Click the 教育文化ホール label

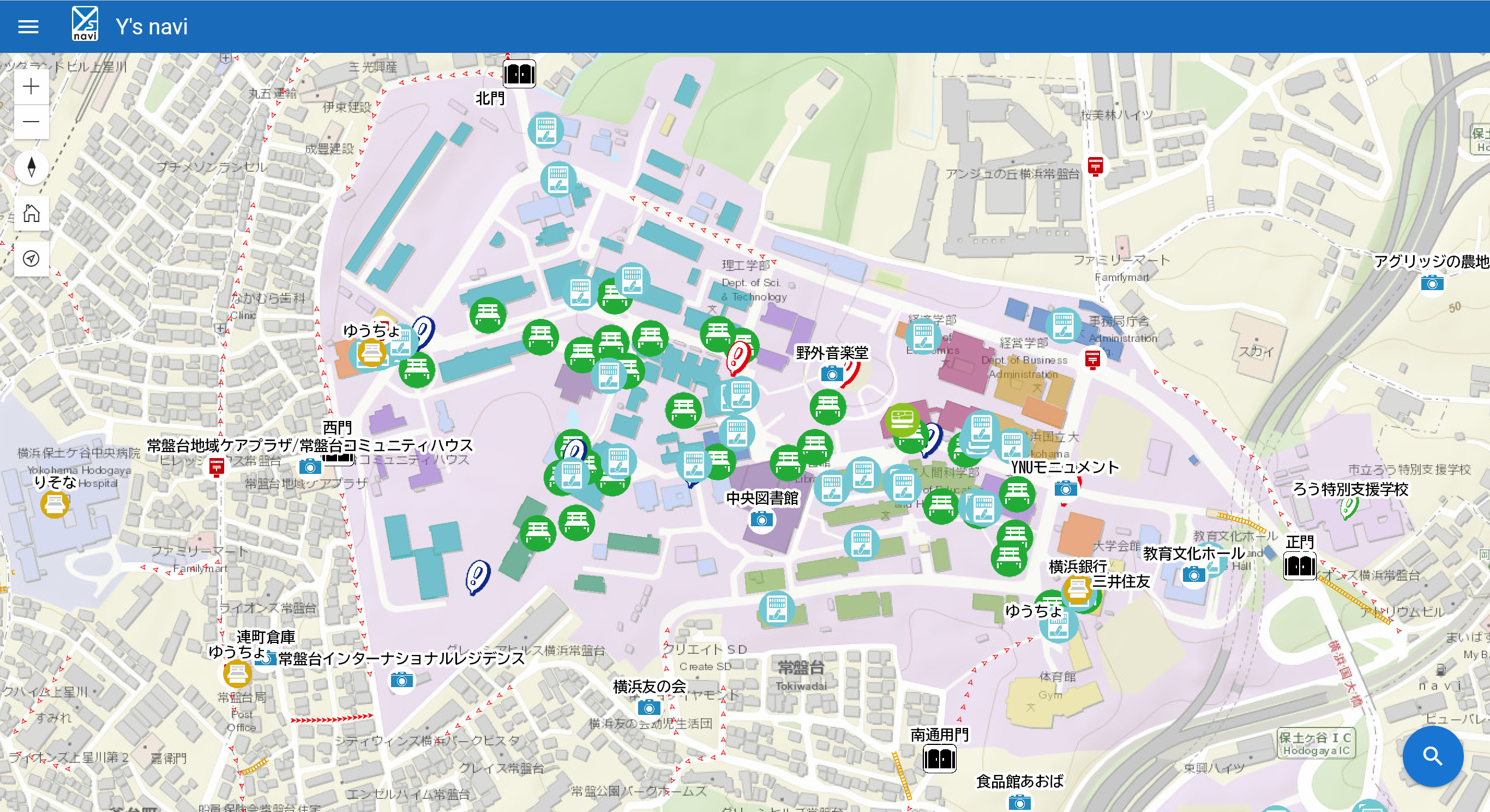click(x=1193, y=554)
